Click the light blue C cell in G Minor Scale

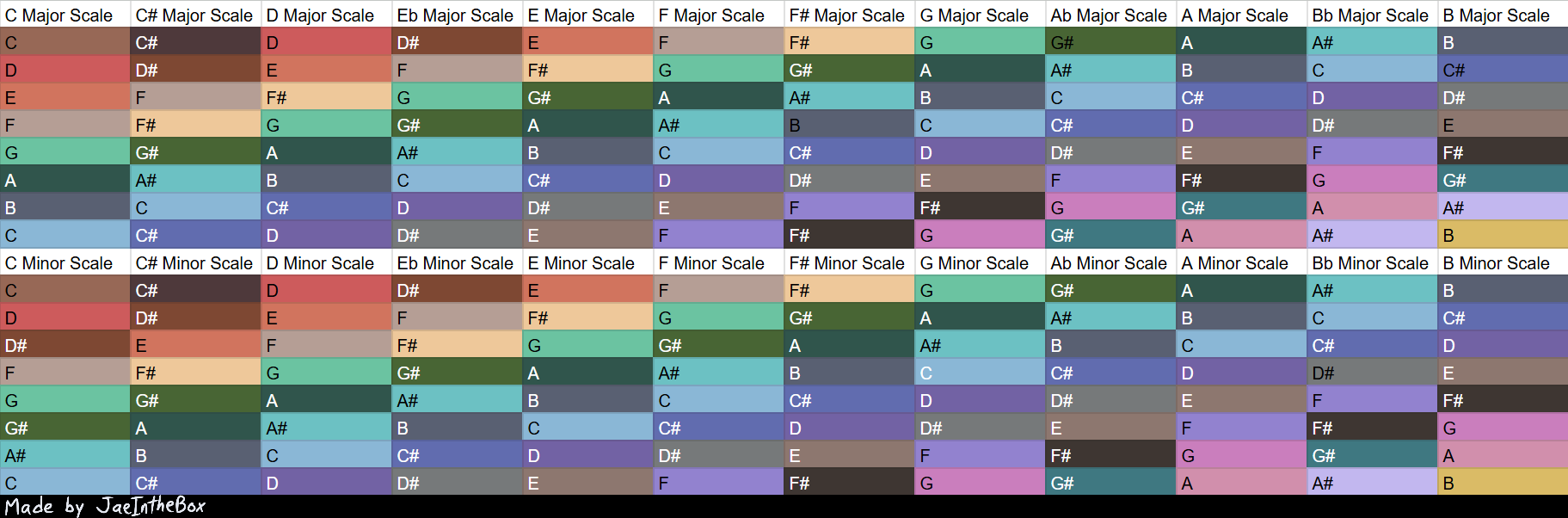click(980, 373)
